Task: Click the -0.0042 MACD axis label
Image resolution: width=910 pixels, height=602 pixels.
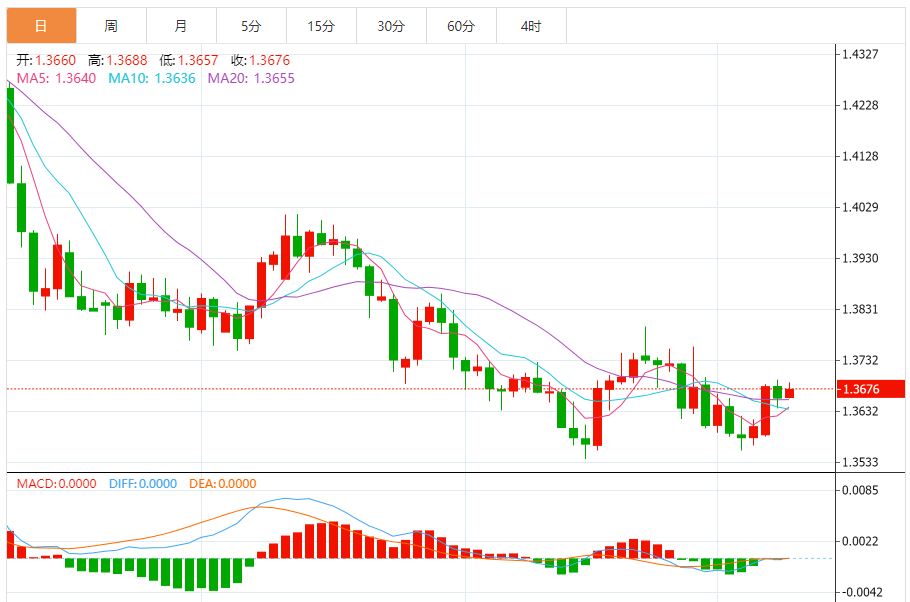Action: click(861, 592)
